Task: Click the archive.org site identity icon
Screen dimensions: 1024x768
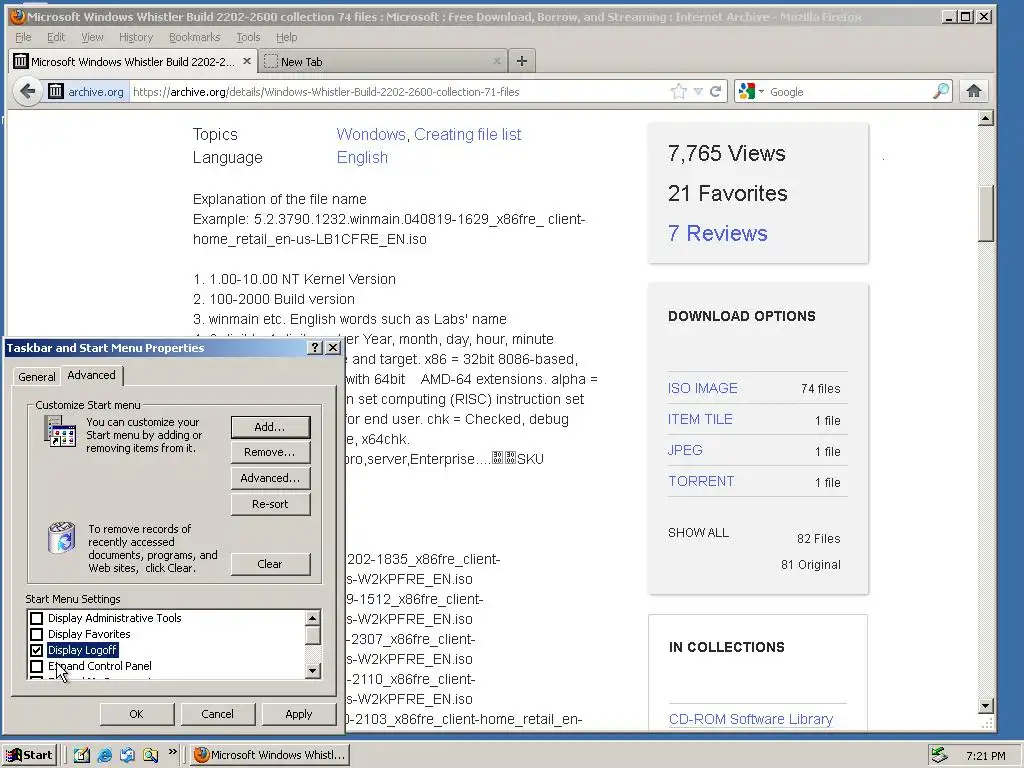Action: [56, 91]
